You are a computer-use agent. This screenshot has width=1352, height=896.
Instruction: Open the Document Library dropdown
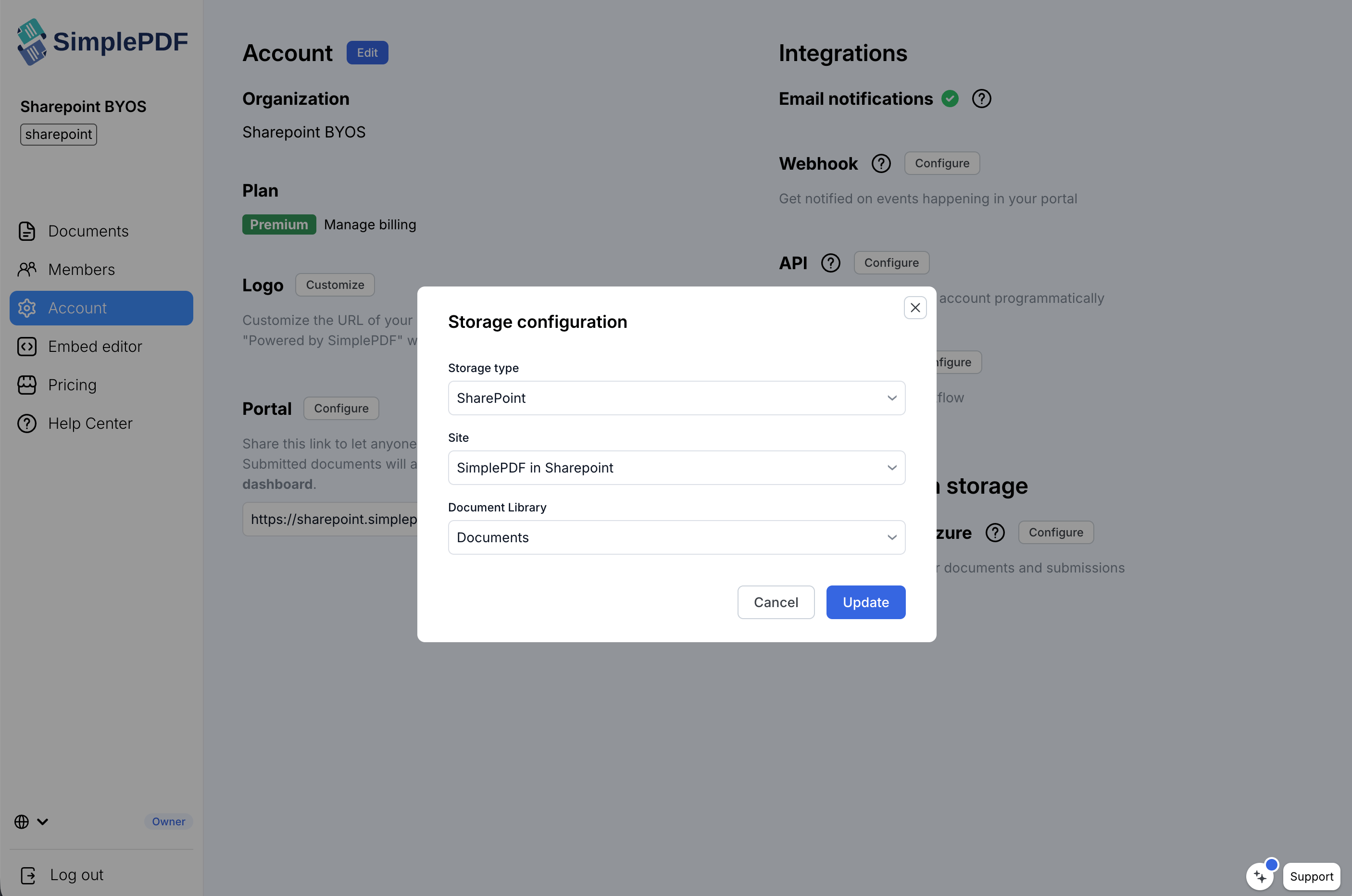click(x=676, y=537)
